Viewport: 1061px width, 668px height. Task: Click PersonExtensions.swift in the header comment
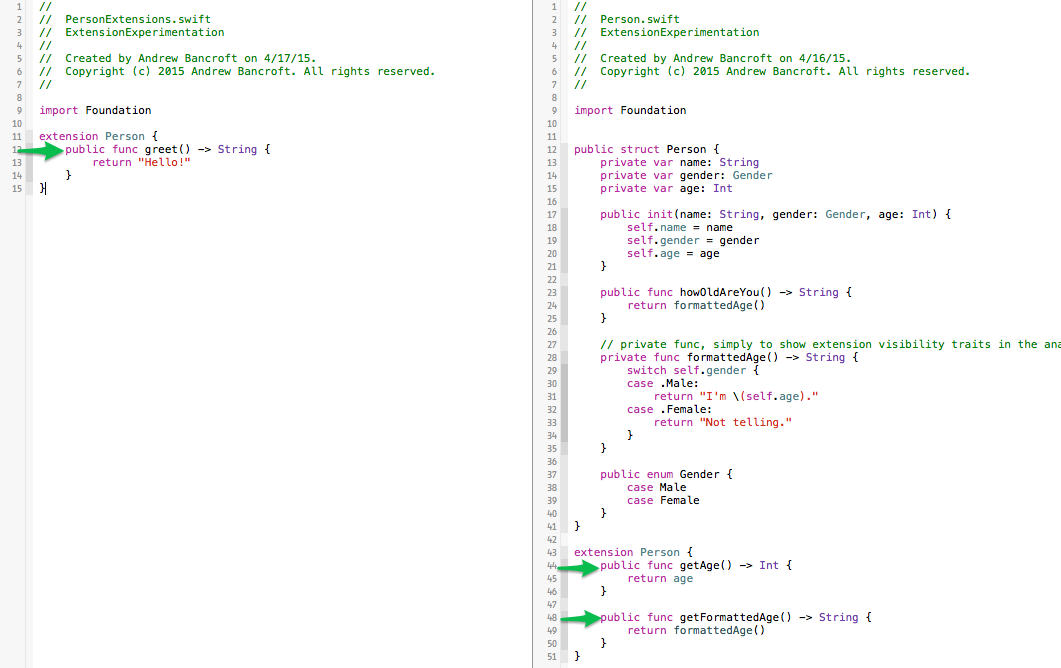click(x=137, y=20)
